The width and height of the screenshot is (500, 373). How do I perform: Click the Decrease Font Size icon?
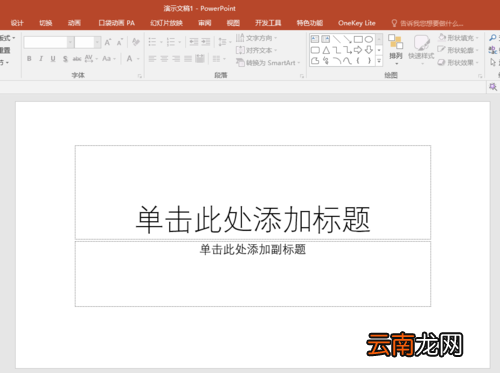[x=120, y=42]
